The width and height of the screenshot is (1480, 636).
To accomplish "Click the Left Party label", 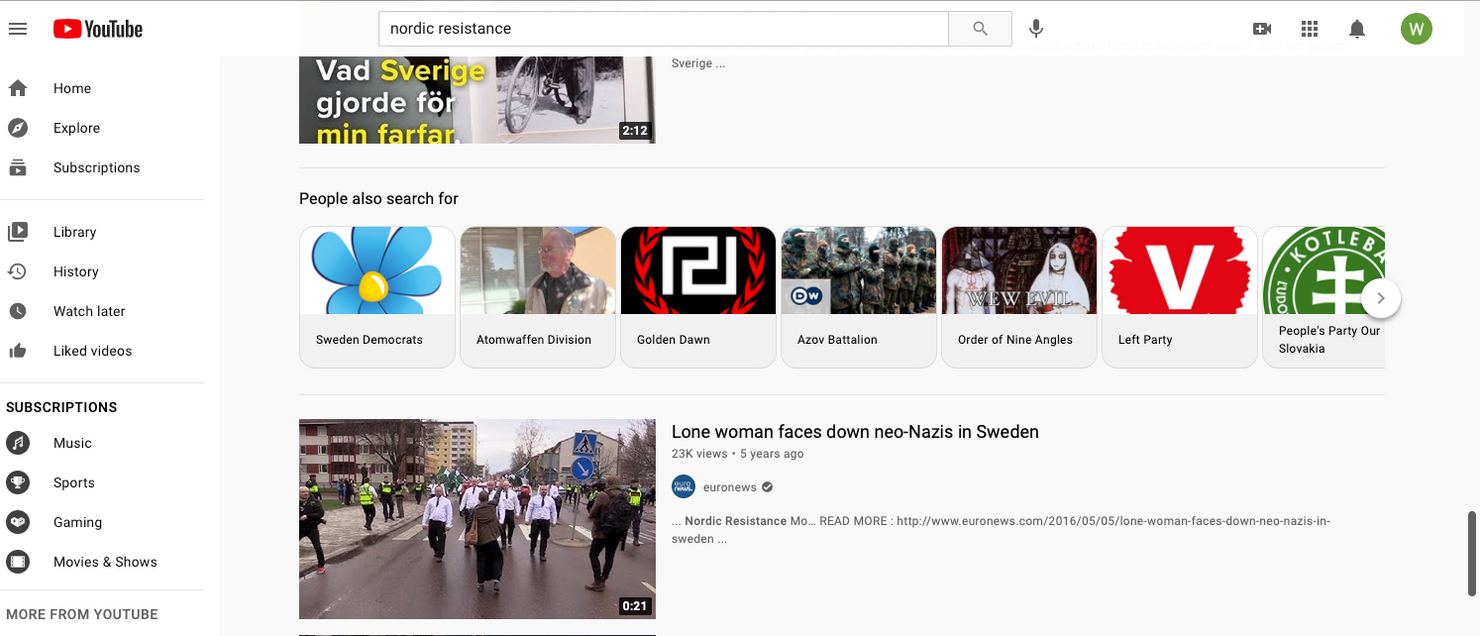I will coord(1145,340).
